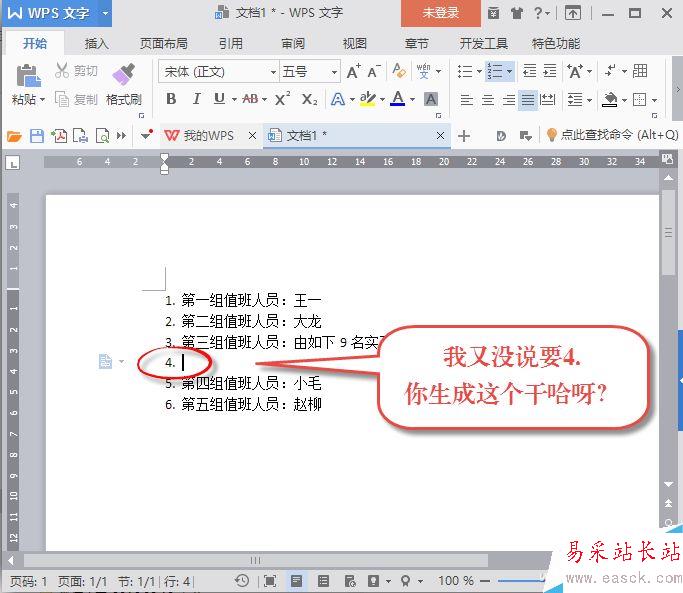Image resolution: width=683 pixels, height=593 pixels.
Task: Expand the 粘贴 paste options arrow
Action: tap(42, 100)
